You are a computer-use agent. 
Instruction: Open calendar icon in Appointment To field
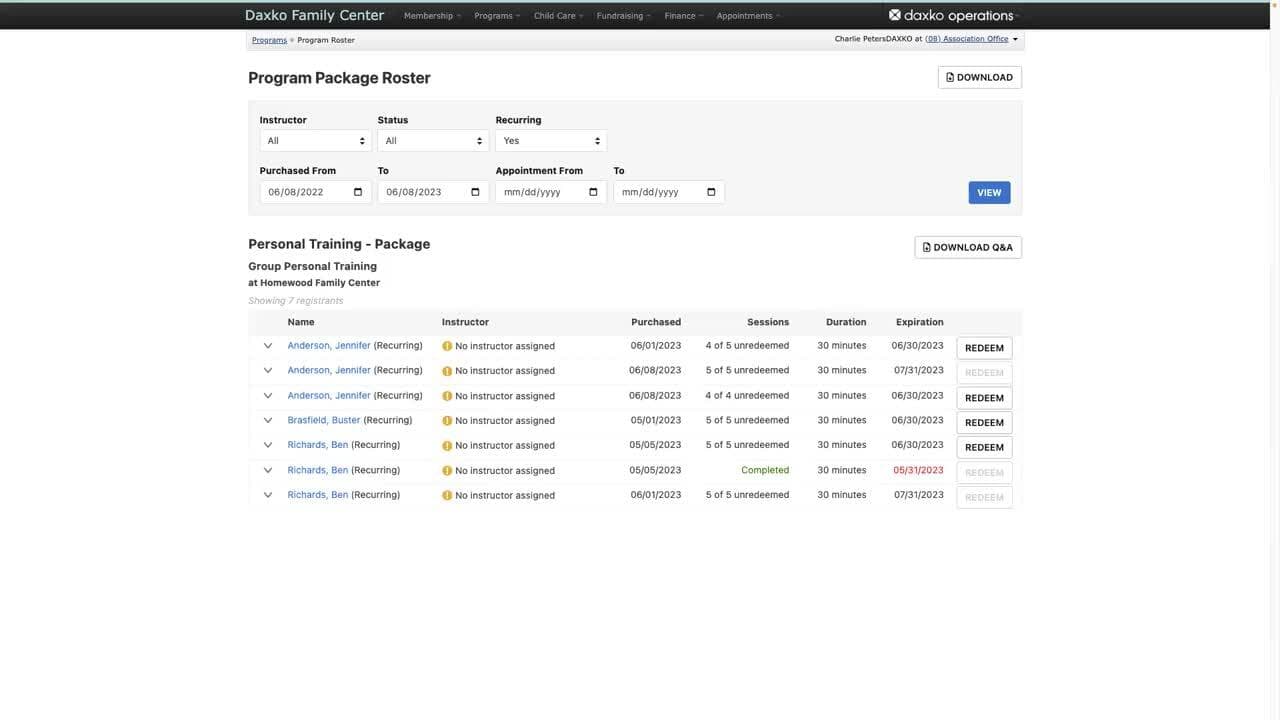[x=711, y=192]
